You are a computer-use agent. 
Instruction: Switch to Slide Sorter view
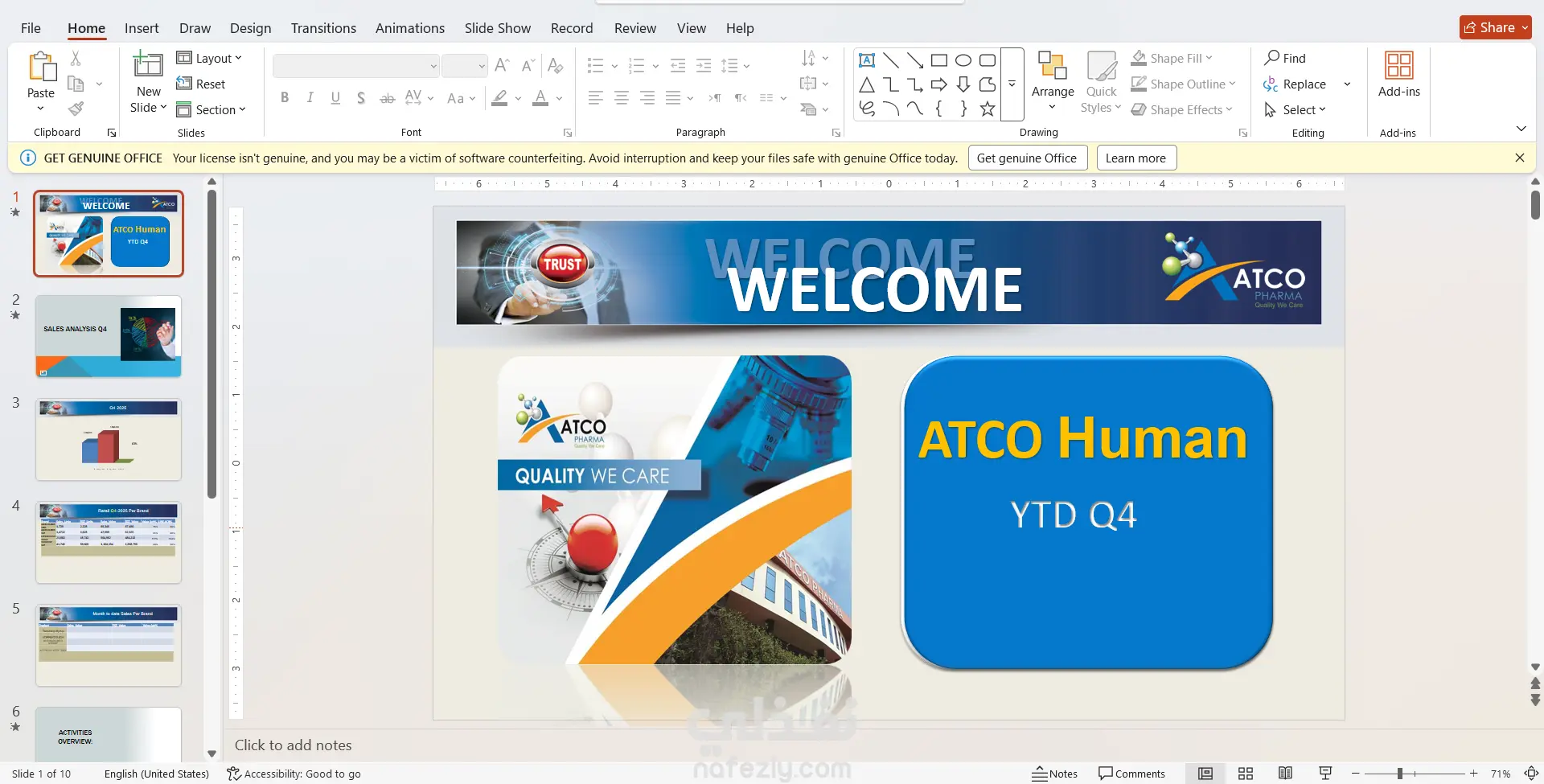pos(1246,774)
